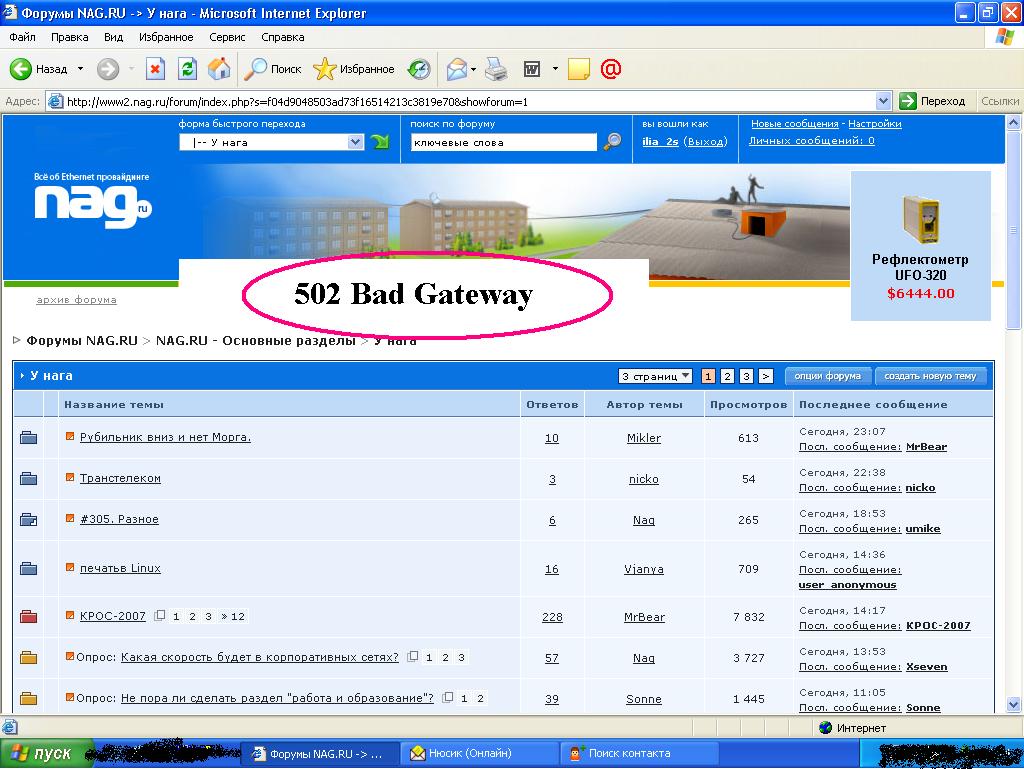The image size is (1024, 769).
Task: Open the mail button dropdown arrow
Action: (473, 69)
